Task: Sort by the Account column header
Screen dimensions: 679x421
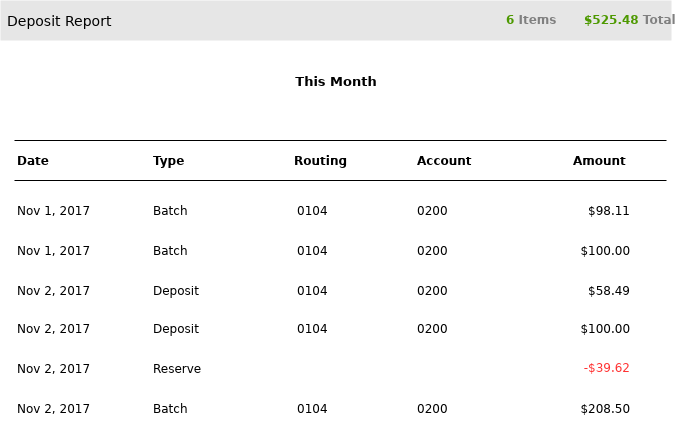Action: (x=444, y=161)
